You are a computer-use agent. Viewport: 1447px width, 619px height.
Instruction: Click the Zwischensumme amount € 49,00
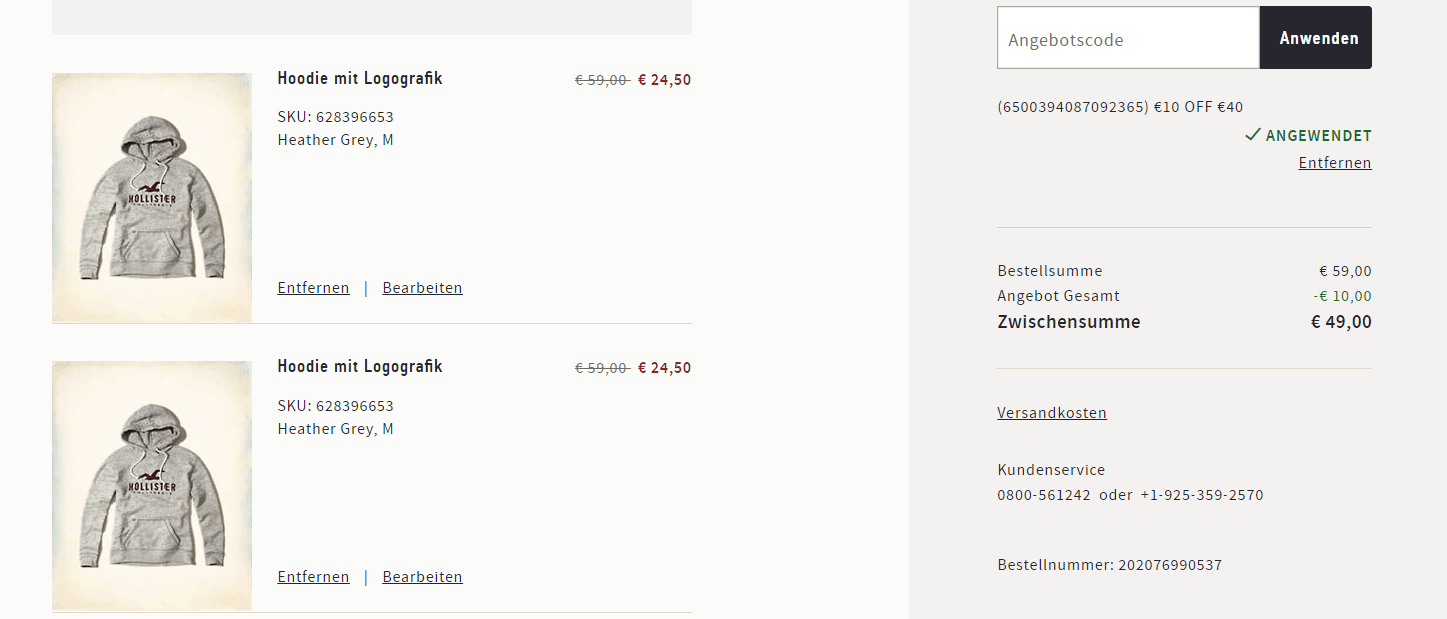pos(1341,322)
